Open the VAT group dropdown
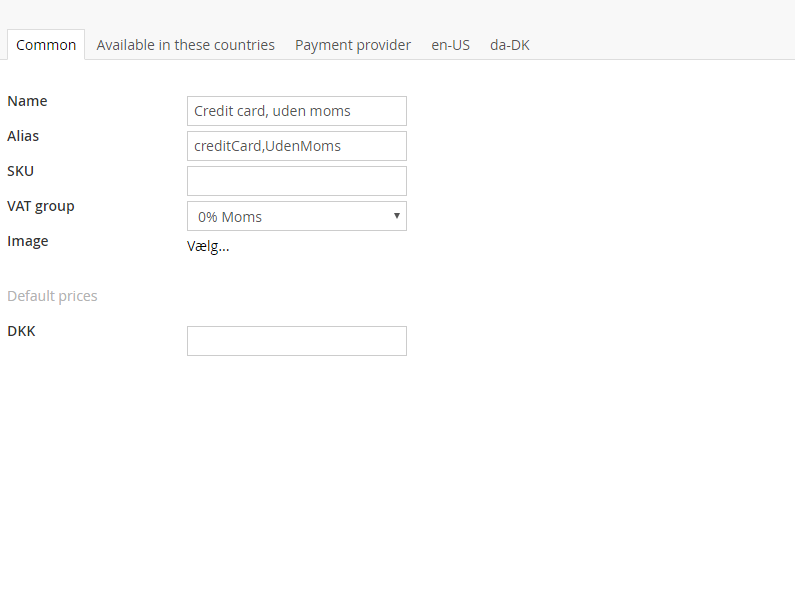 (297, 216)
